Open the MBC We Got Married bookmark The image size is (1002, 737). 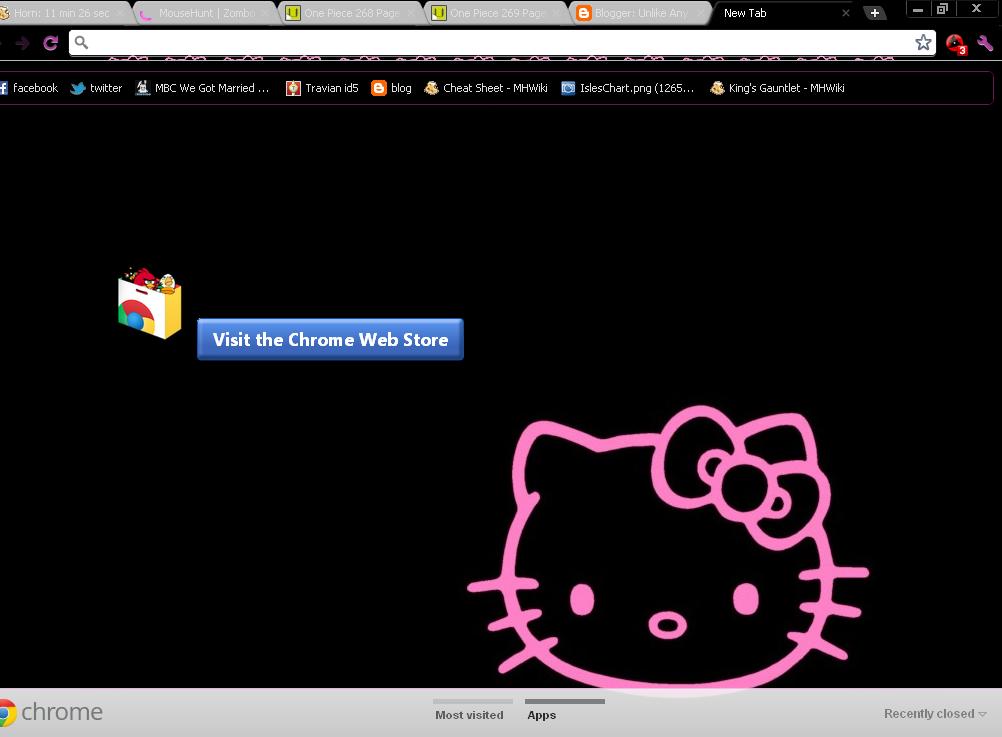click(203, 88)
